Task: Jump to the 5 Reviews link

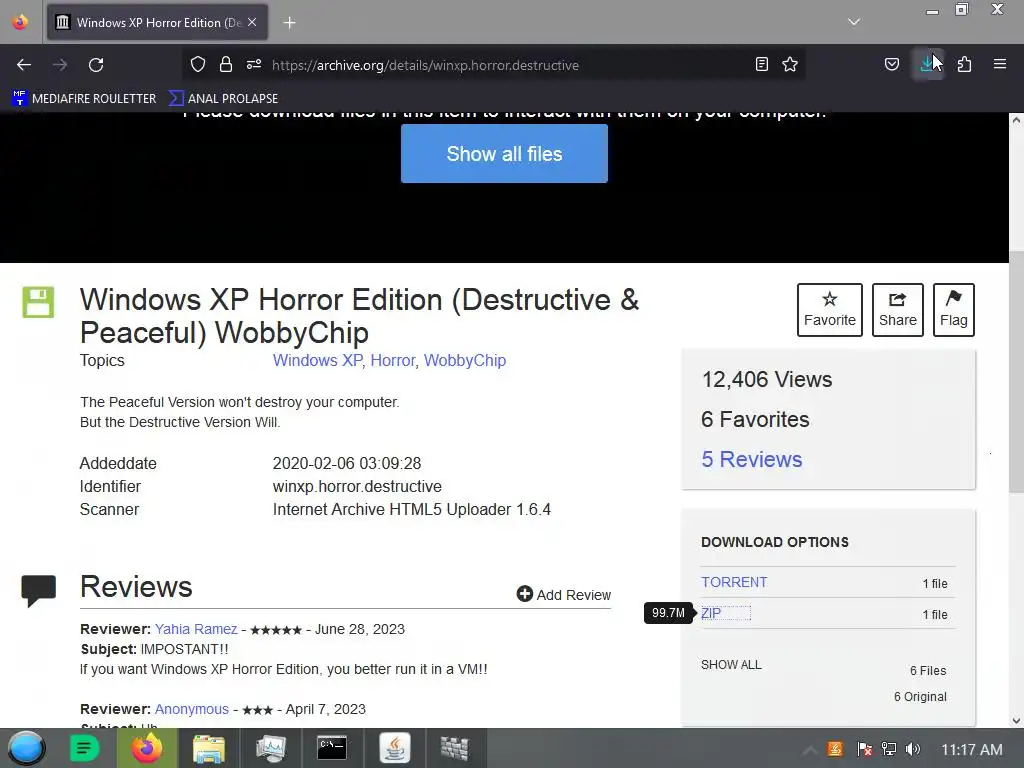Action: pos(752,459)
